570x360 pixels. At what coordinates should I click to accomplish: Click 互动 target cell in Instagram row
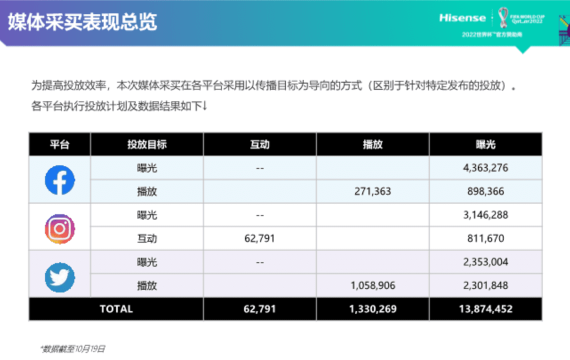pos(147,239)
